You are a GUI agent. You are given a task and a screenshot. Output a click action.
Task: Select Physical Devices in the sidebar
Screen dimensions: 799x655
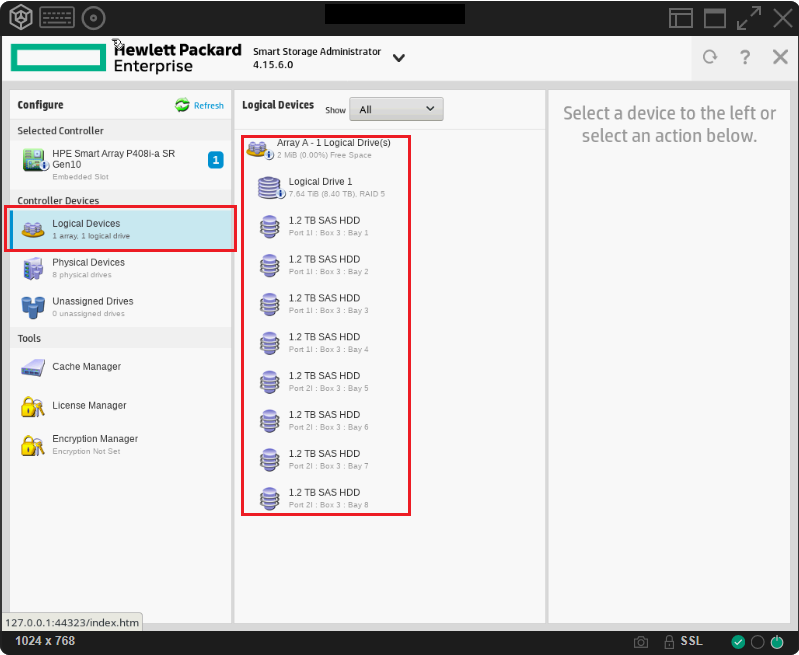(121, 268)
